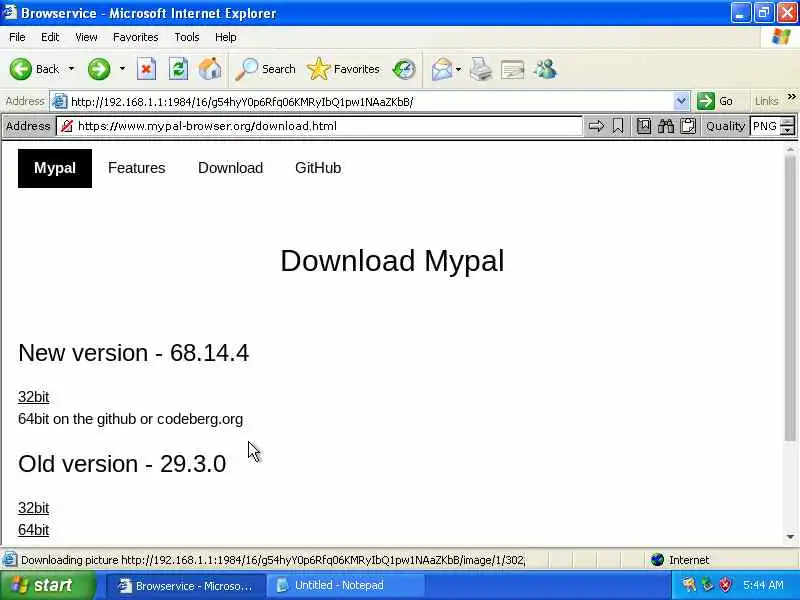The width and height of the screenshot is (800, 600).
Task: Click the Browservice taskbar button
Action: pyautogui.click(x=186, y=585)
